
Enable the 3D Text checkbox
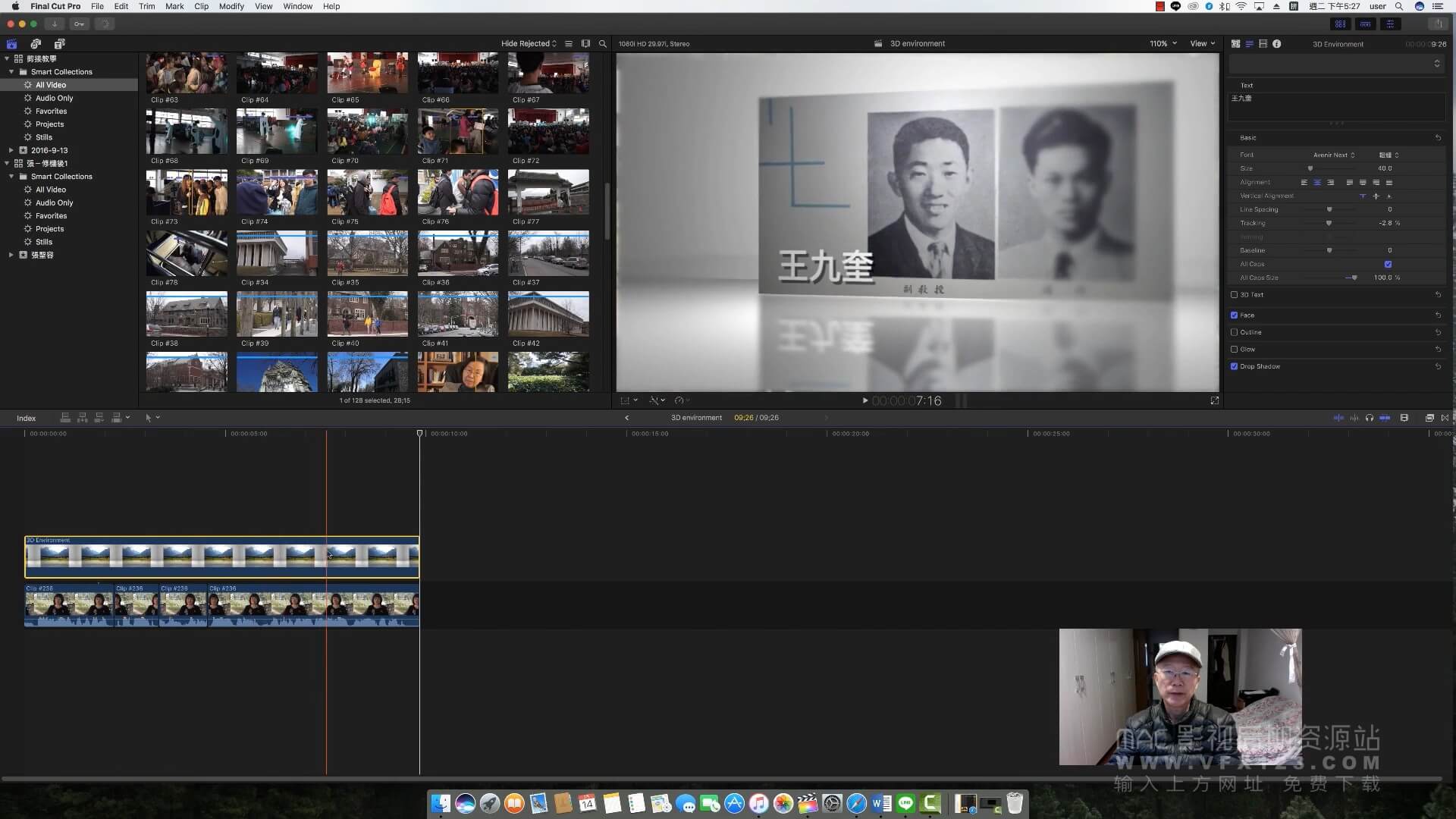(1234, 295)
